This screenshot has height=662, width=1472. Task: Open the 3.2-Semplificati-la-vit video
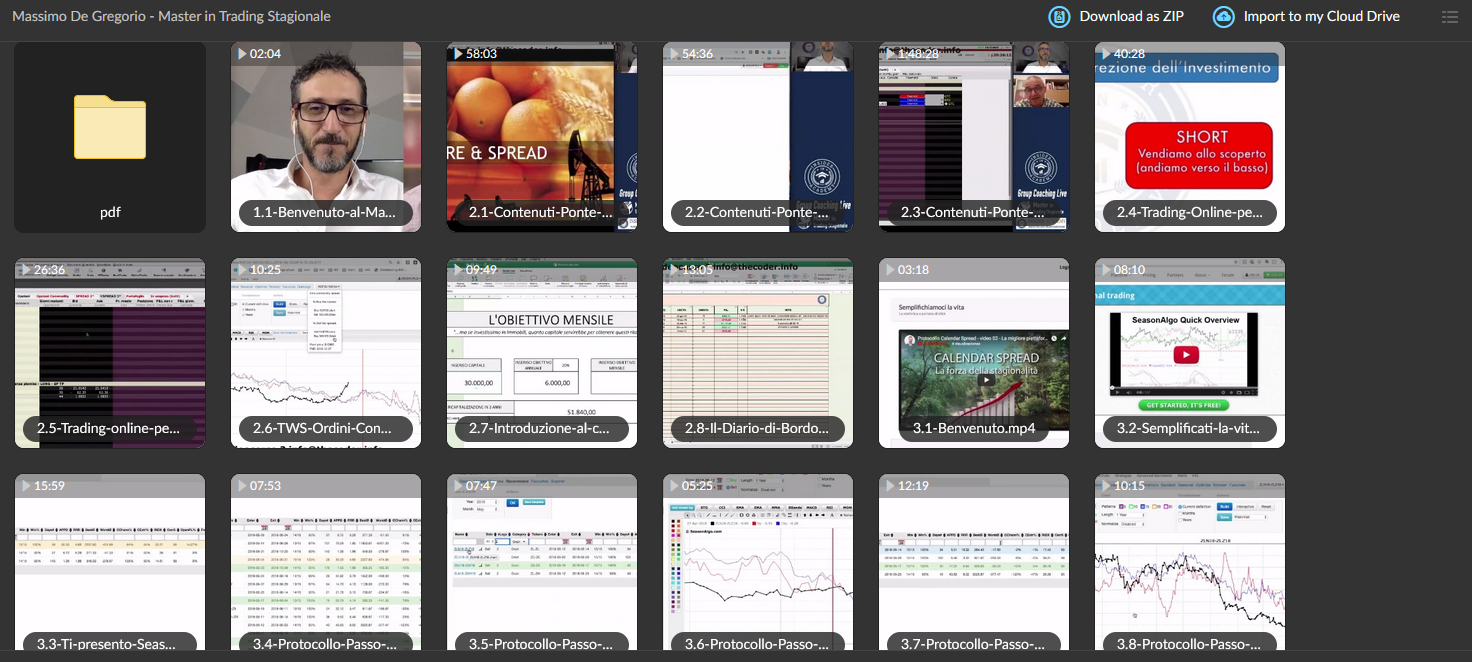[1190, 353]
